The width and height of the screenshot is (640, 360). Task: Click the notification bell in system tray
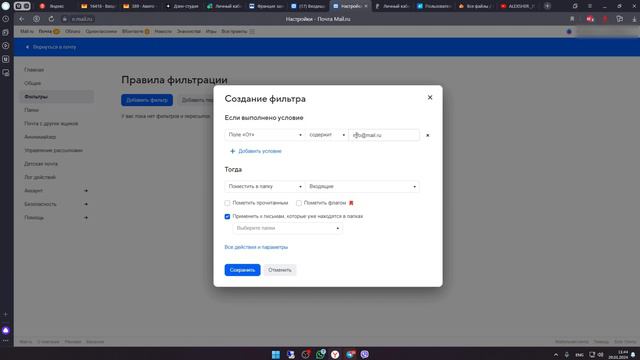coord(633,355)
